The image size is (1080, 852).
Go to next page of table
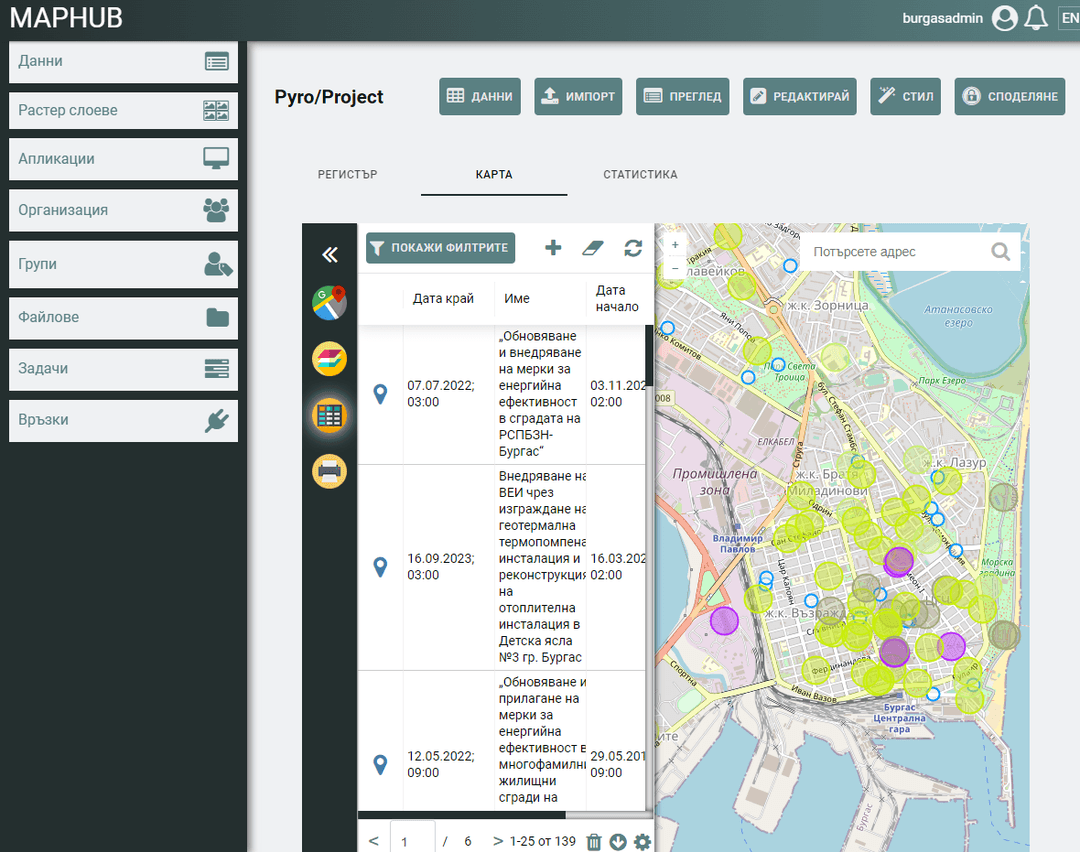click(x=498, y=841)
